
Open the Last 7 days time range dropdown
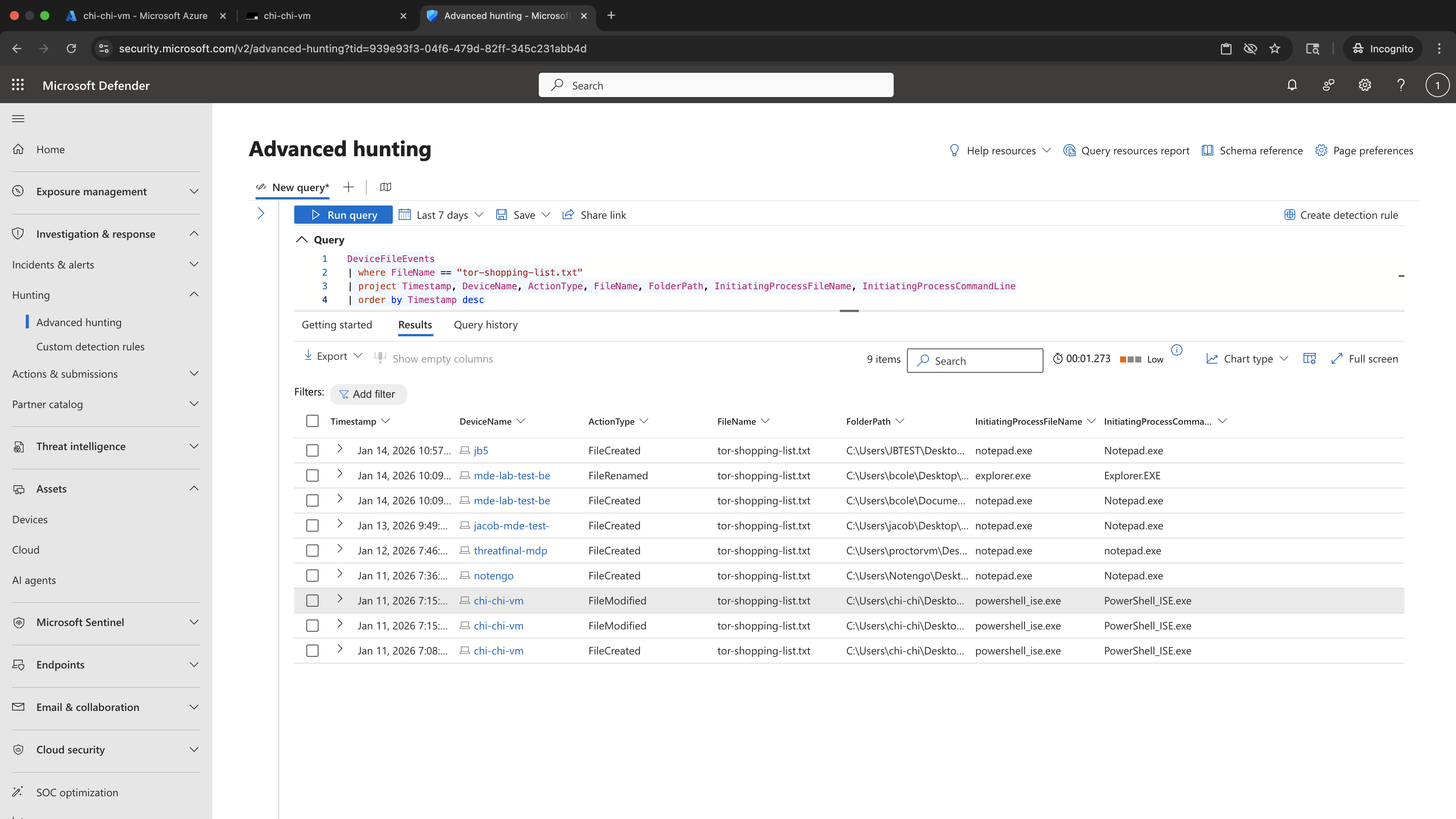coord(441,215)
